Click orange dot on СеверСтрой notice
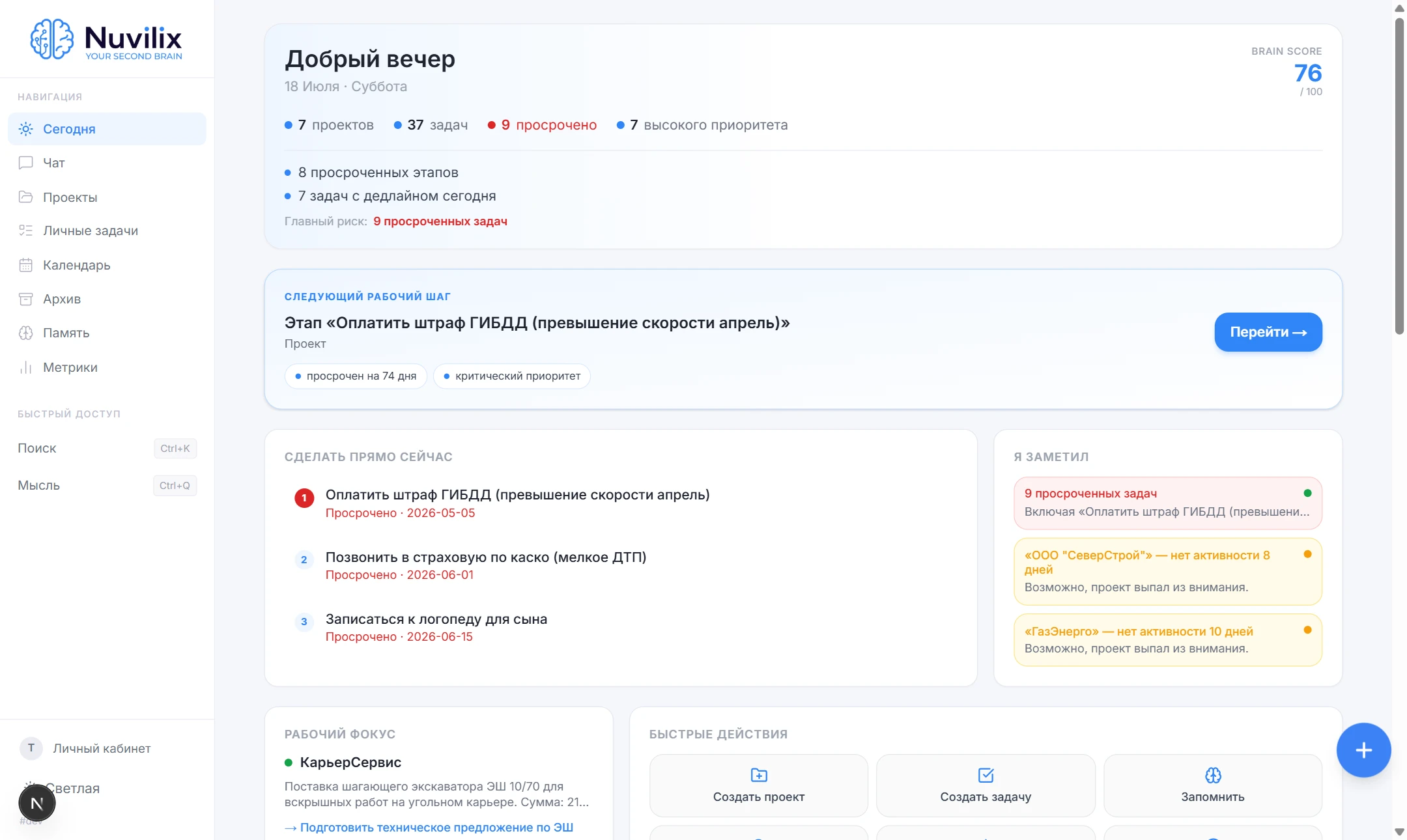 click(x=1307, y=554)
